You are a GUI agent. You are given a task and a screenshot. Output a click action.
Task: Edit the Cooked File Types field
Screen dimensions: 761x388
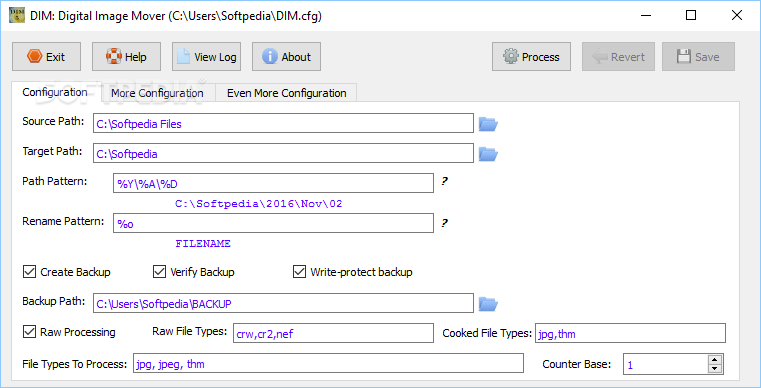point(630,333)
